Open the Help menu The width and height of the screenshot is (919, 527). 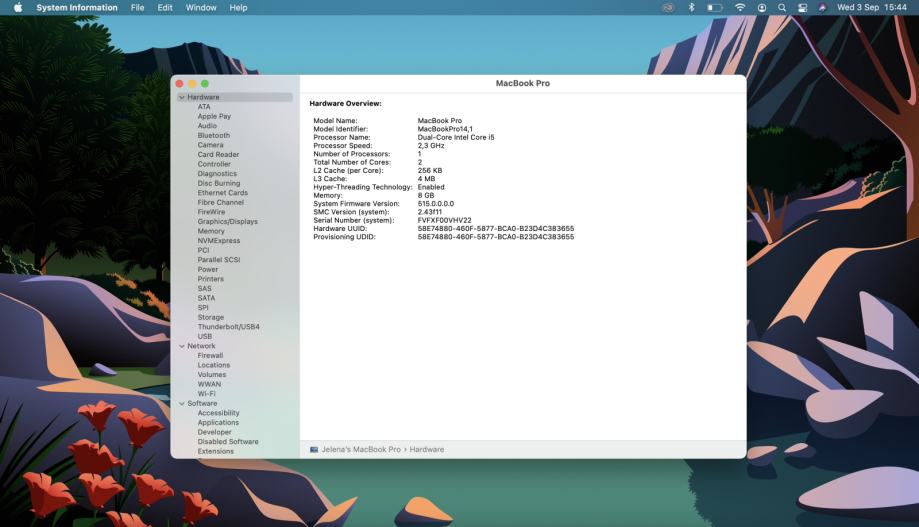[238, 7]
